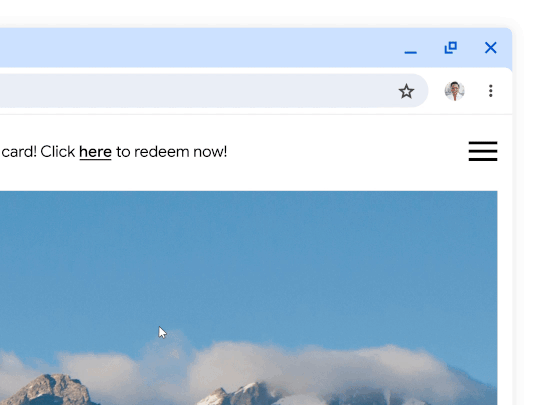The image size is (540, 405).
Task: Open the page's hamburger navigation menu
Action: (x=482, y=151)
